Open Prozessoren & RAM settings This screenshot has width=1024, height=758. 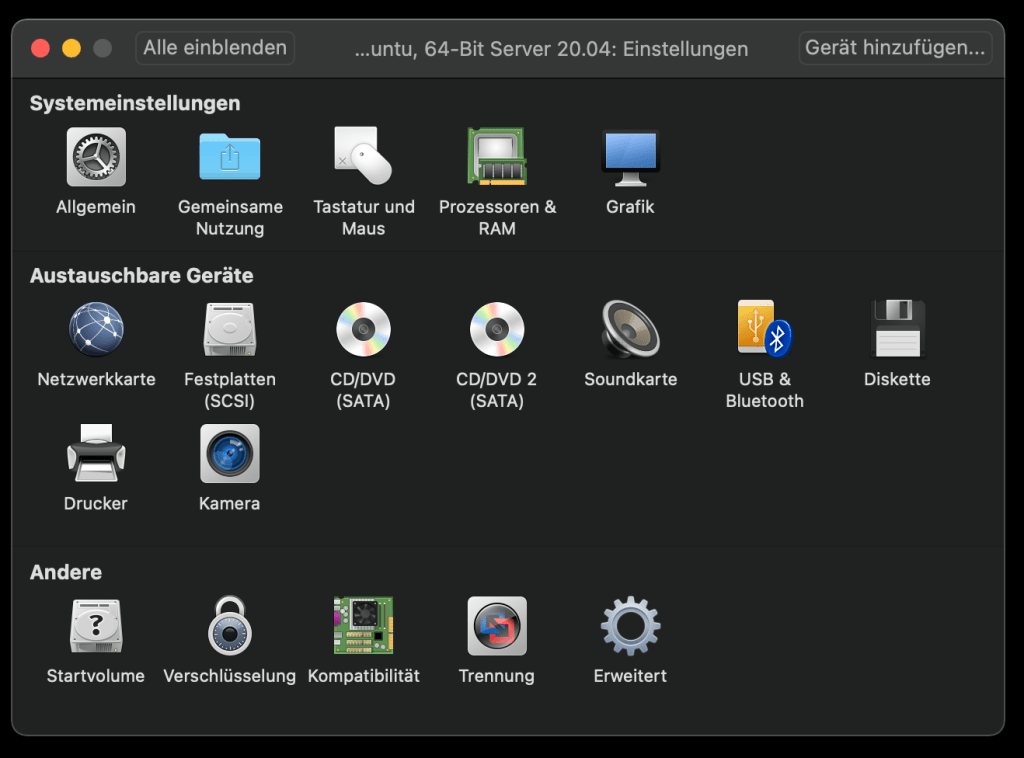(x=497, y=157)
